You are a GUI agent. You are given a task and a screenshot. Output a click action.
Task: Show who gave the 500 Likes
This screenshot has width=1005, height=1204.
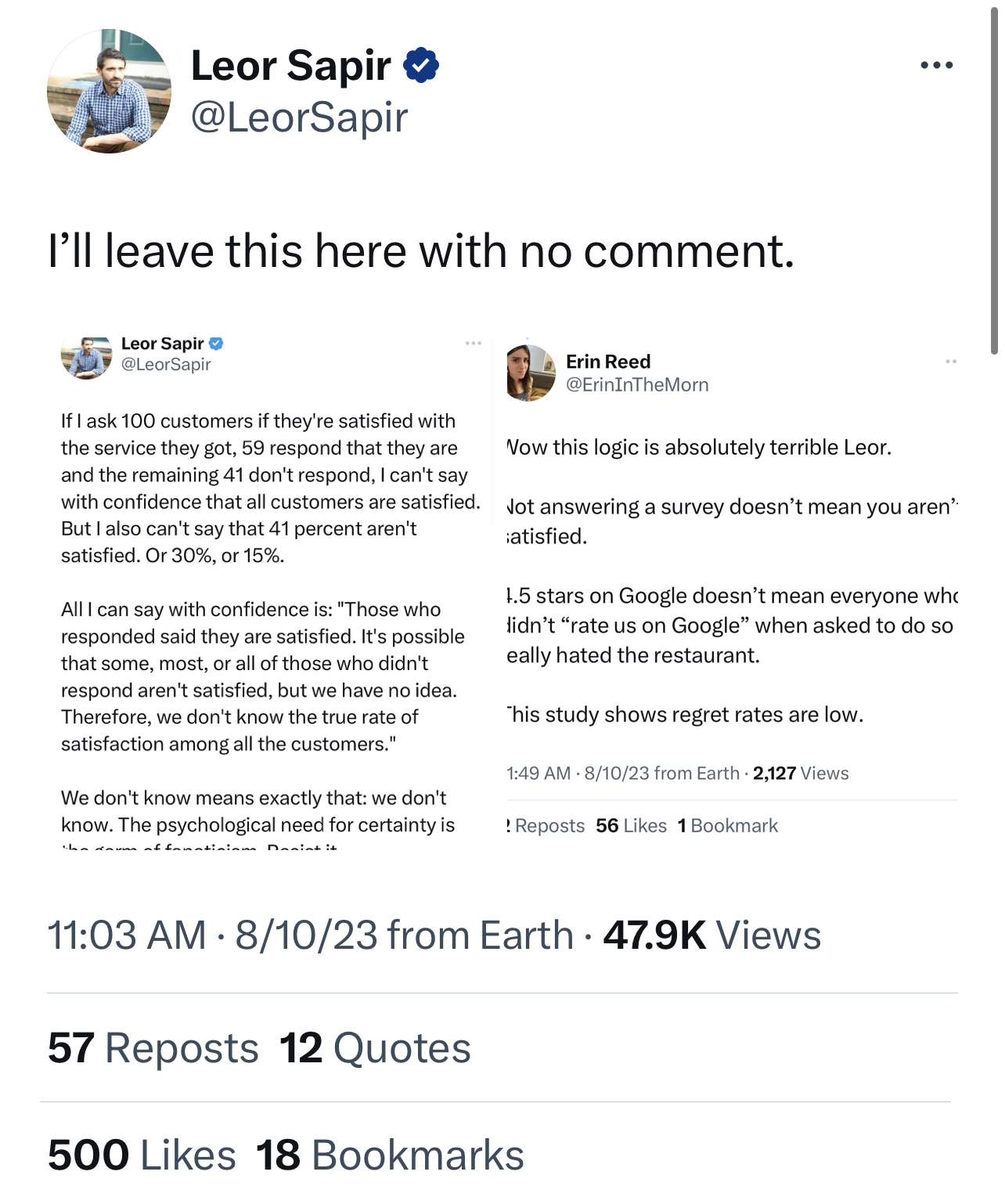142,1155
